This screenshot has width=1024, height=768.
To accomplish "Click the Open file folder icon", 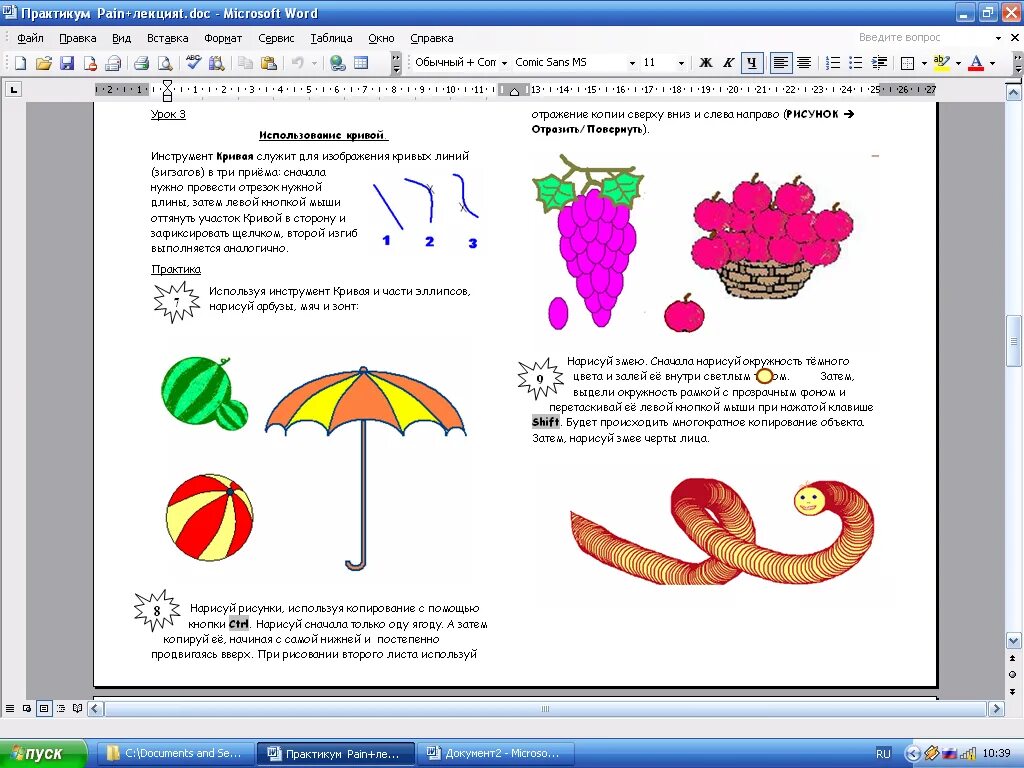I will 44,63.
